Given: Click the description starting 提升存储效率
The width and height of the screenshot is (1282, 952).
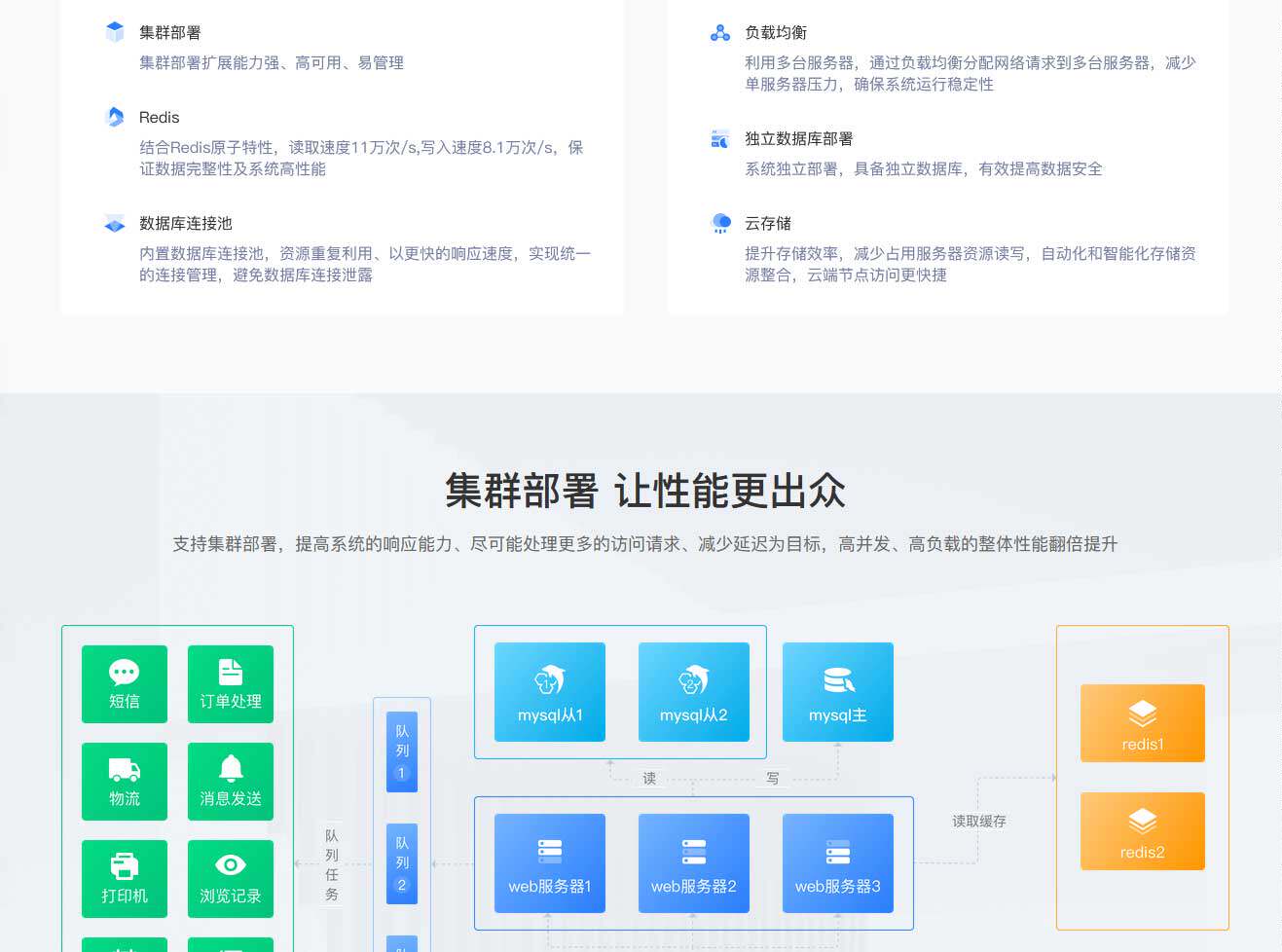Looking at the screenshot, I should [x=971, y=265].
